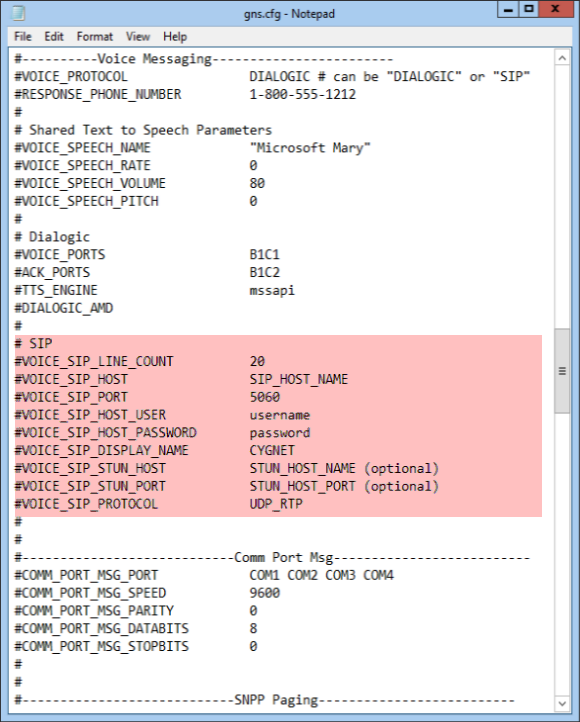The width and height of the screenshot is (580, 722).
Task: Click the STUN_HOST_PORT value
Action: click(302, 486)
